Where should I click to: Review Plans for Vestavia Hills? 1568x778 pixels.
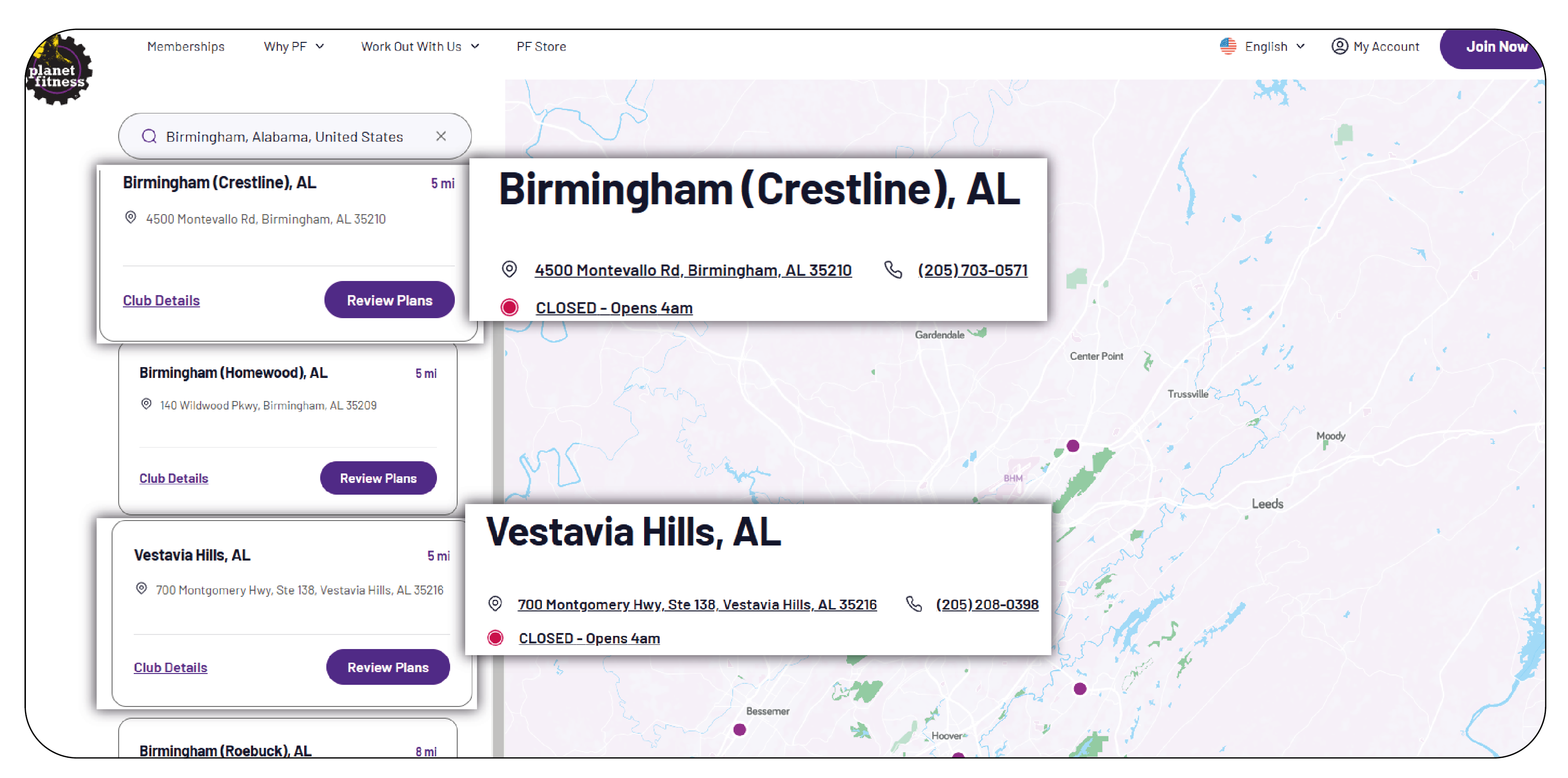[388, 667]
